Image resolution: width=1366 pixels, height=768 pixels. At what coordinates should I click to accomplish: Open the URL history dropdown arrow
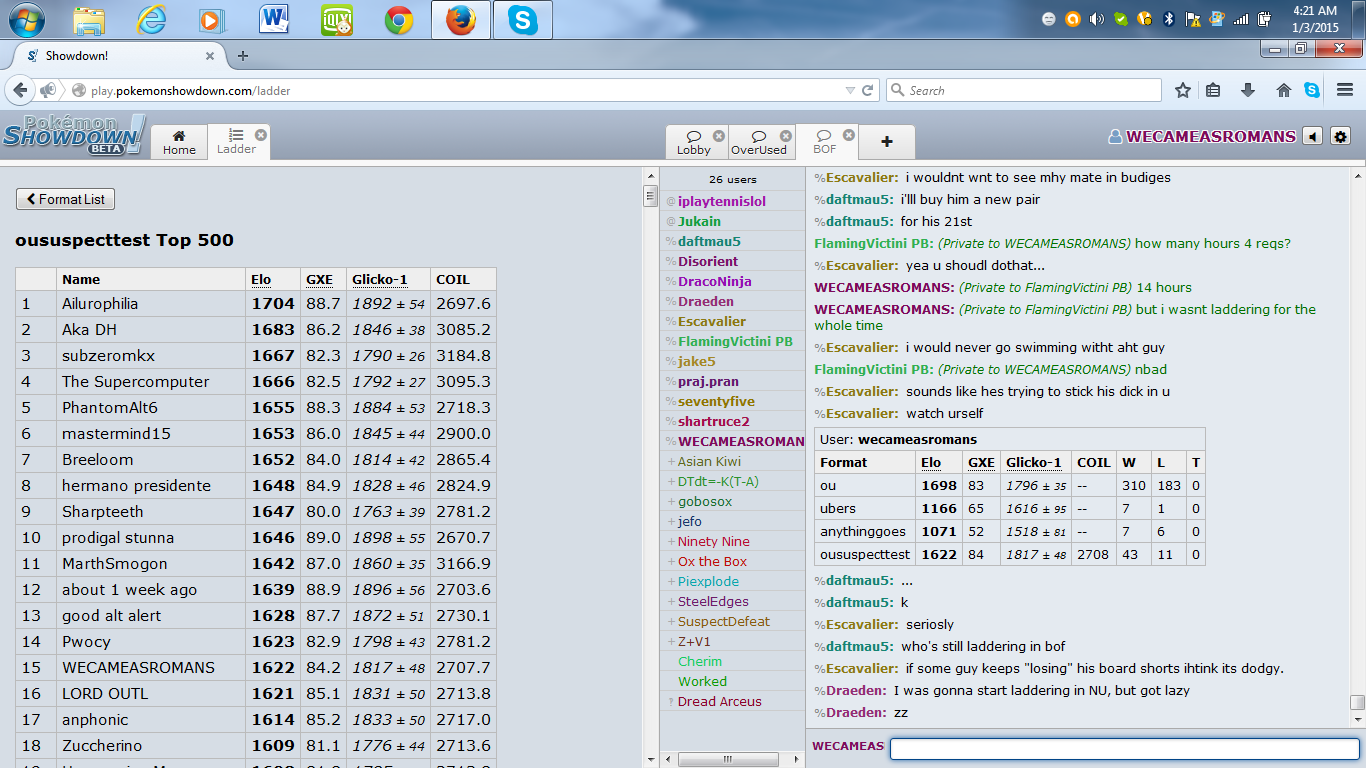850,90
